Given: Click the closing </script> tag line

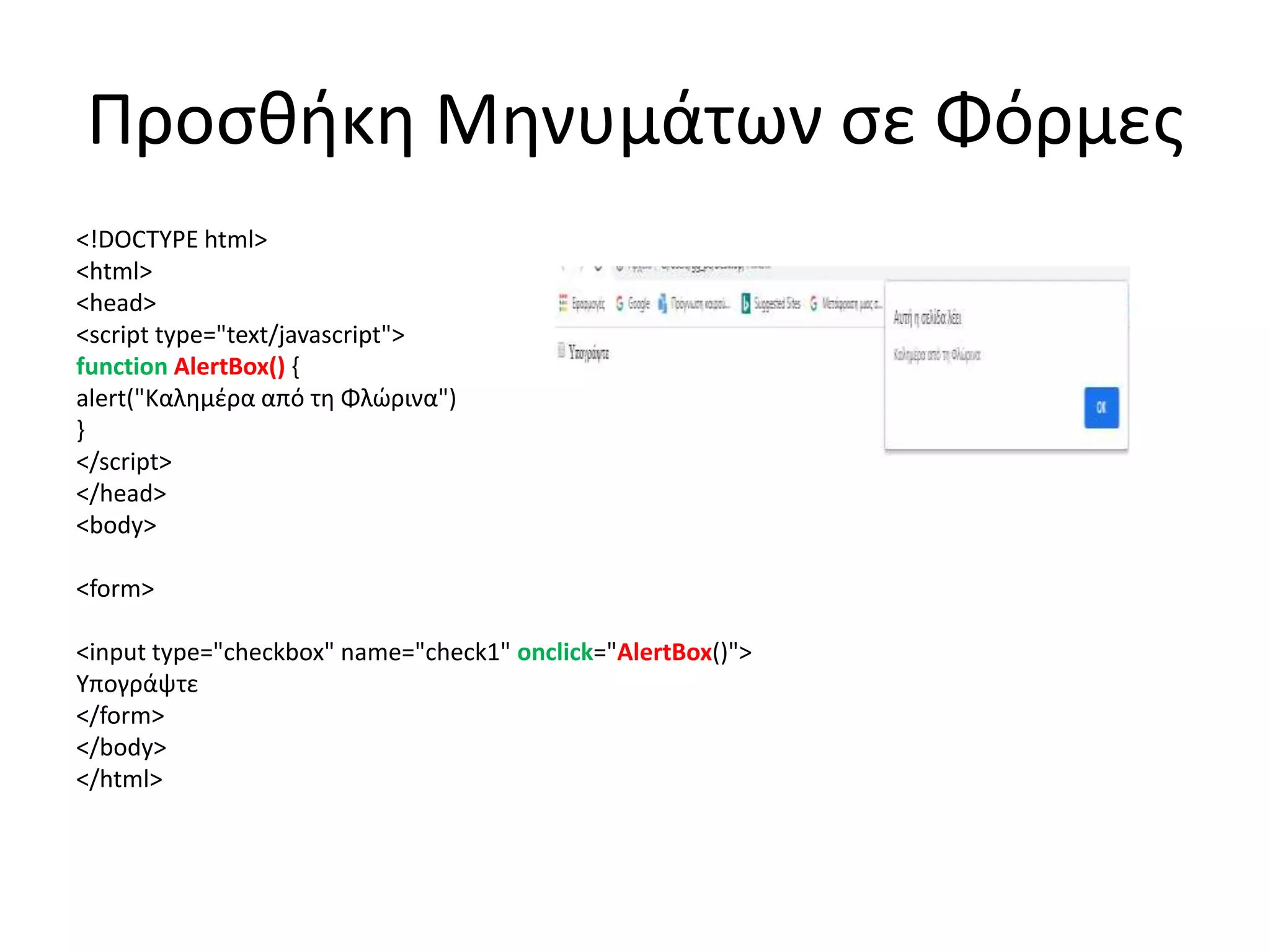Looking at the screenshot, I should point(123,462).
